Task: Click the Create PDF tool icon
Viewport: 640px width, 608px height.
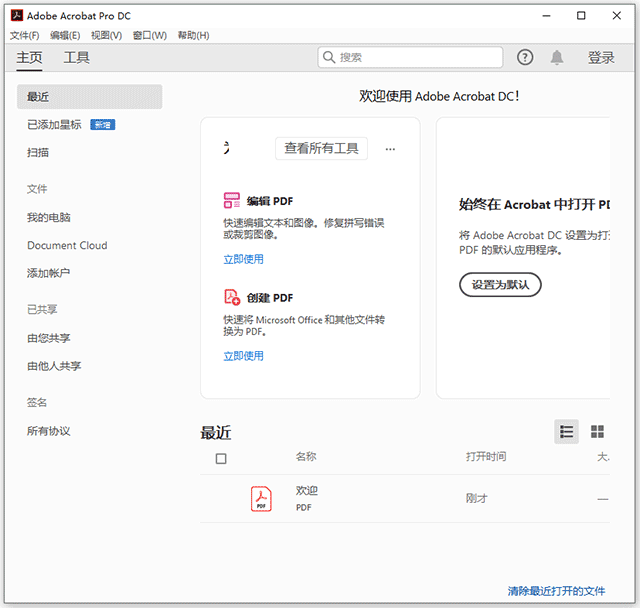Action: point(232,297)
